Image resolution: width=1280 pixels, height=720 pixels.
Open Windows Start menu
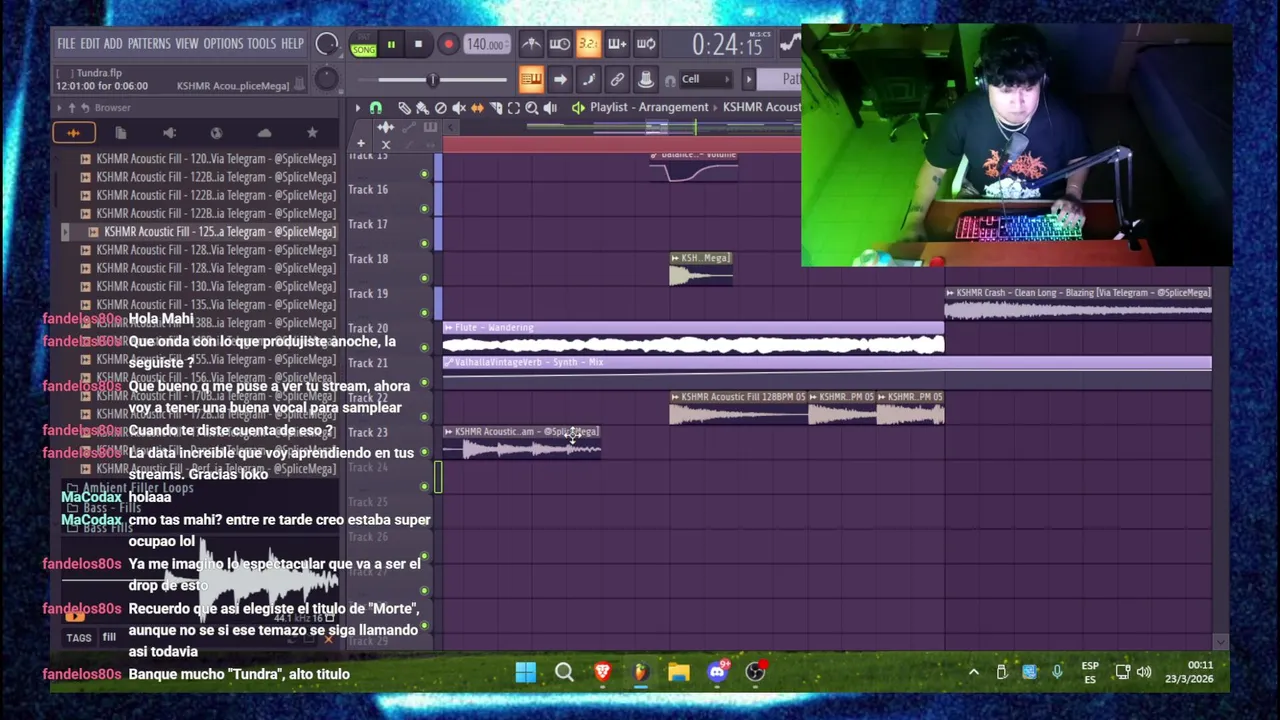525,672
